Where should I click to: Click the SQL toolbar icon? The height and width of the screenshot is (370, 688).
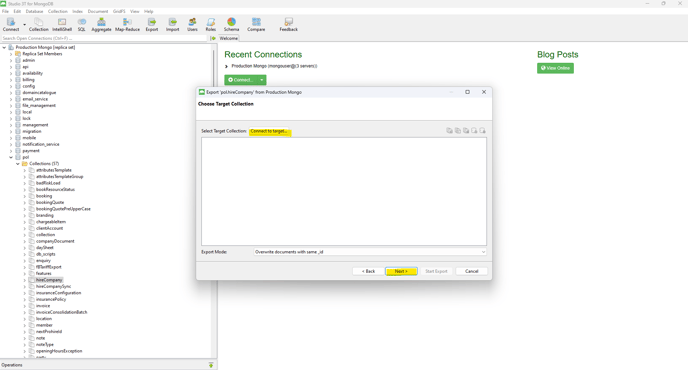tap(82, 25)
